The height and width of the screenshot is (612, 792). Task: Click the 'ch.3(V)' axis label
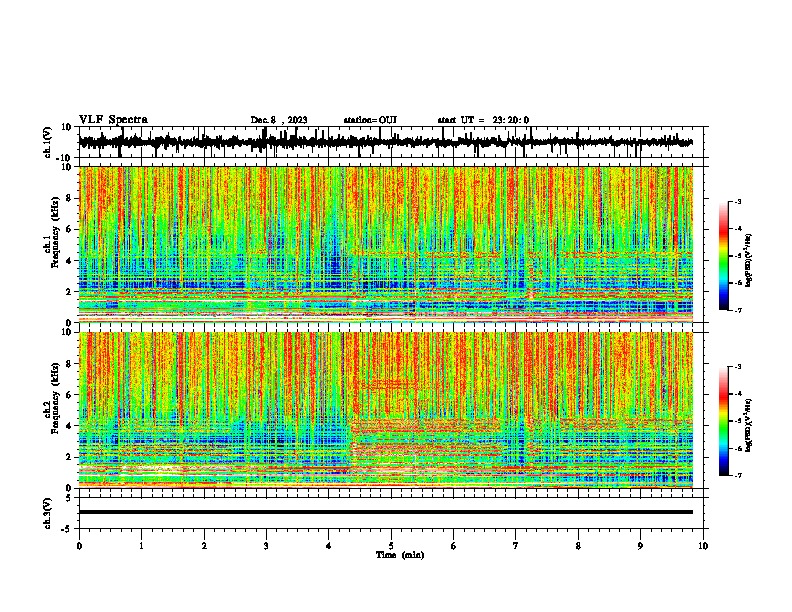48,513
